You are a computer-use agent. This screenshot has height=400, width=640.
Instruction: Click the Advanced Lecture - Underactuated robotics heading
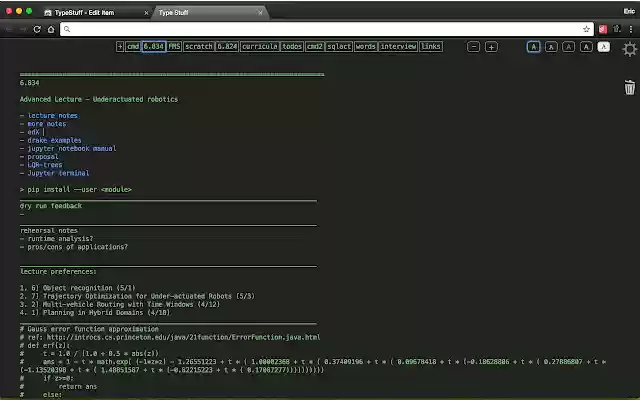click(x=99, y=99)
